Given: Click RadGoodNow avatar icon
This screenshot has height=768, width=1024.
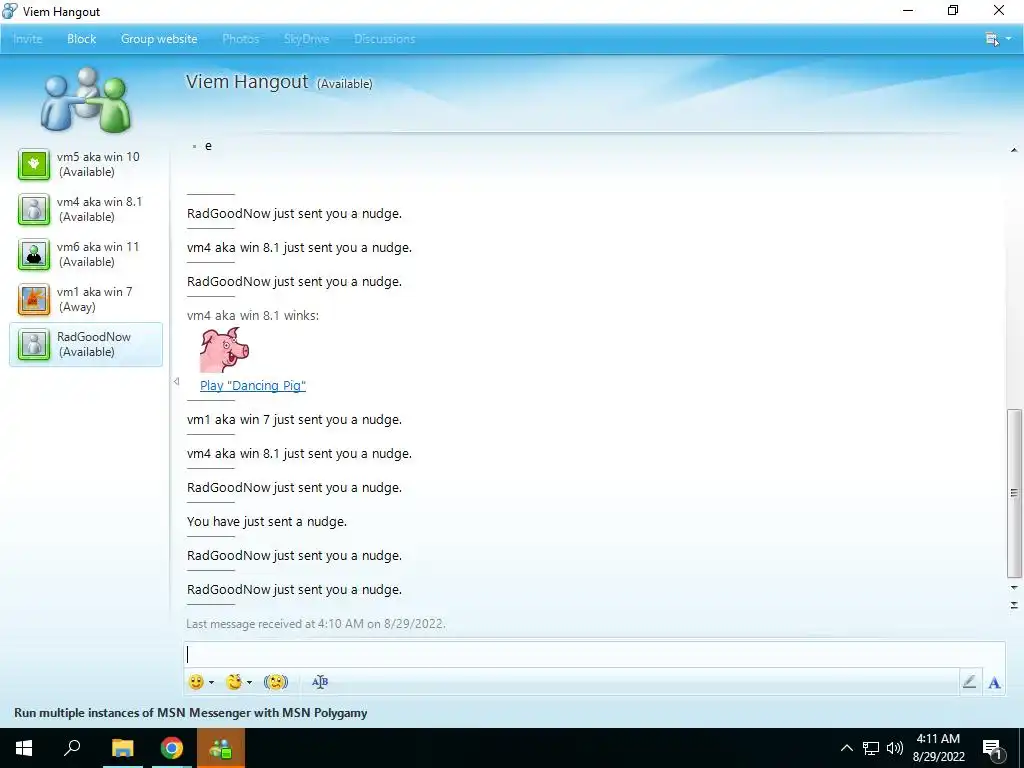Looking at the screenshot, I should (x=34, y=344).
